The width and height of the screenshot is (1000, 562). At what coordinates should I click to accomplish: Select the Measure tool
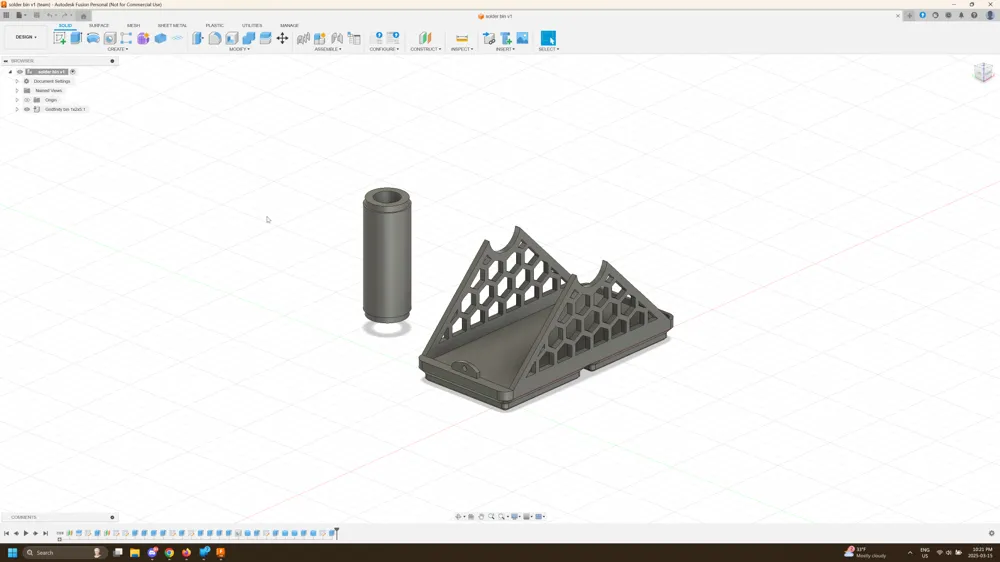click(462, 38)
